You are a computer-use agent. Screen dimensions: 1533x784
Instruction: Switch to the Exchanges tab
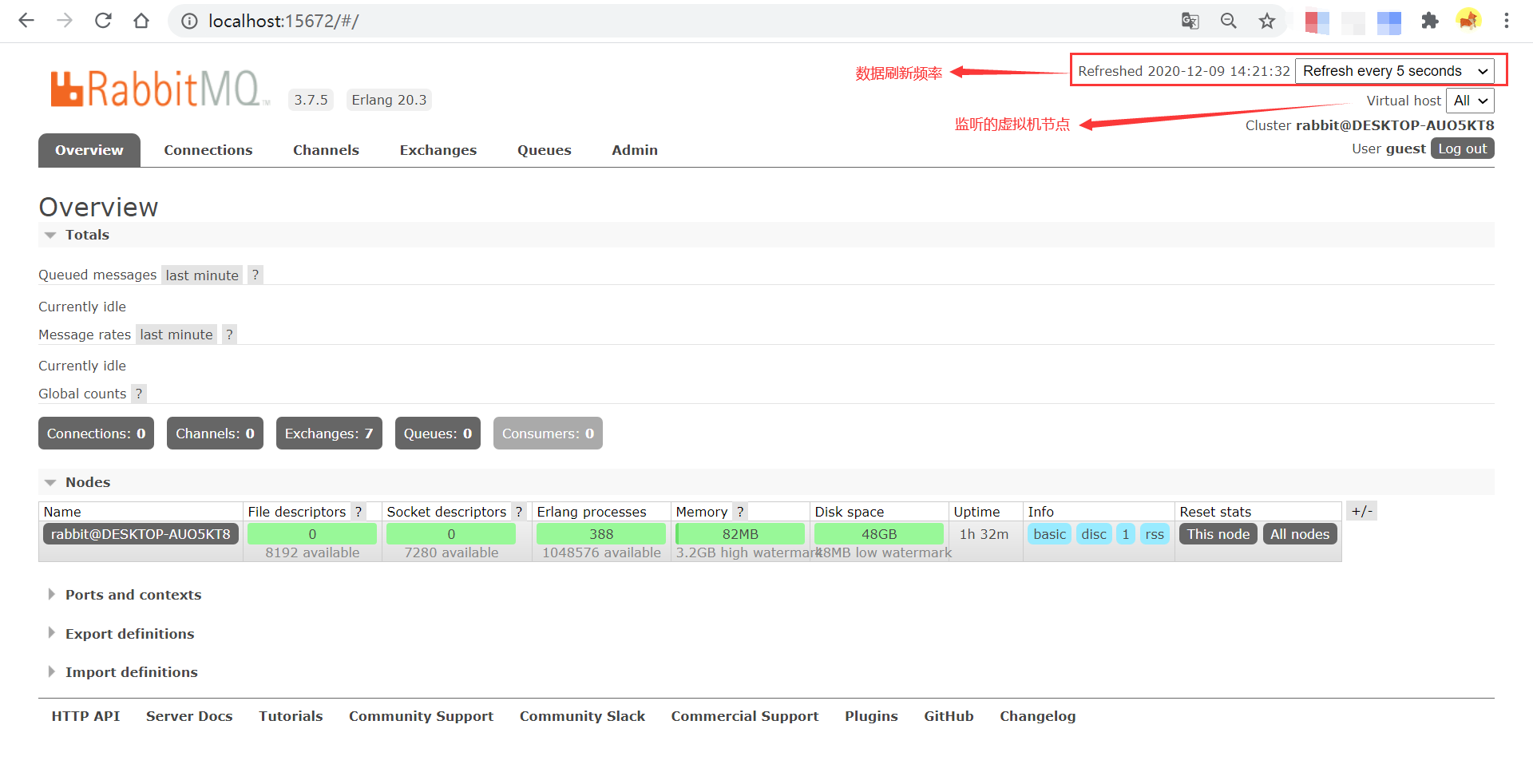[438, 150]
